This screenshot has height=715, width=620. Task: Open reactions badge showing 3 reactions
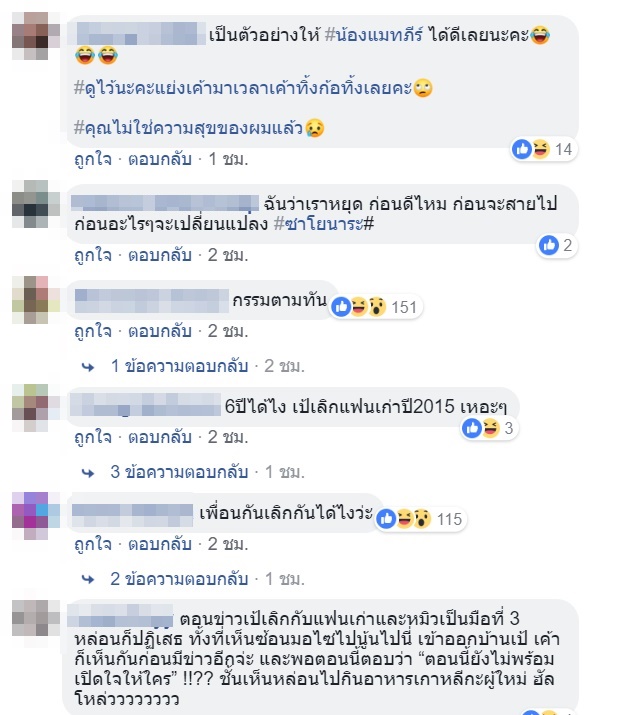pyautogui.click(x=489, y=428)
